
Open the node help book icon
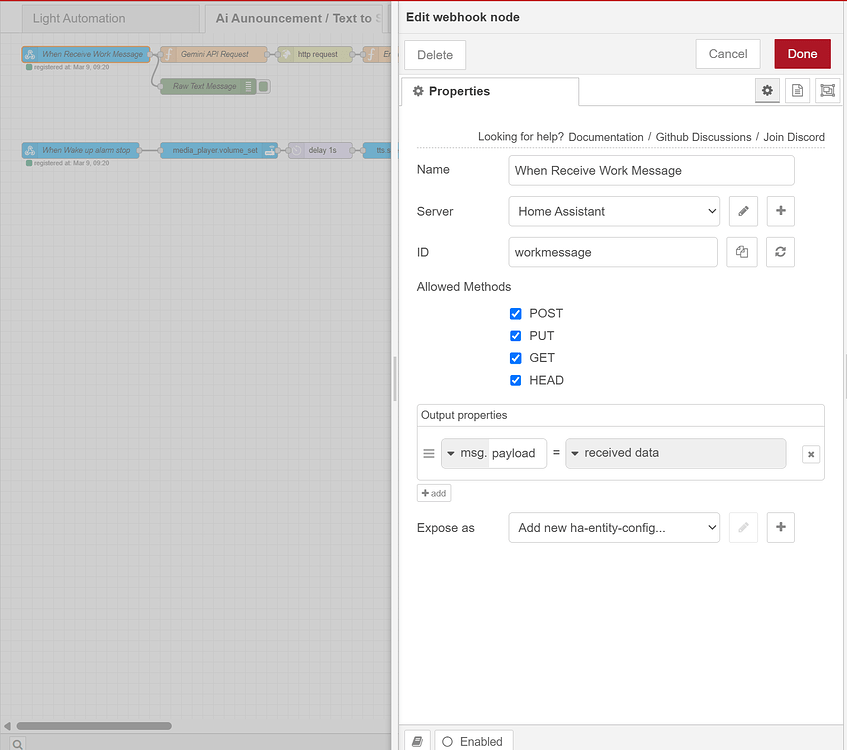pos(418,741)
